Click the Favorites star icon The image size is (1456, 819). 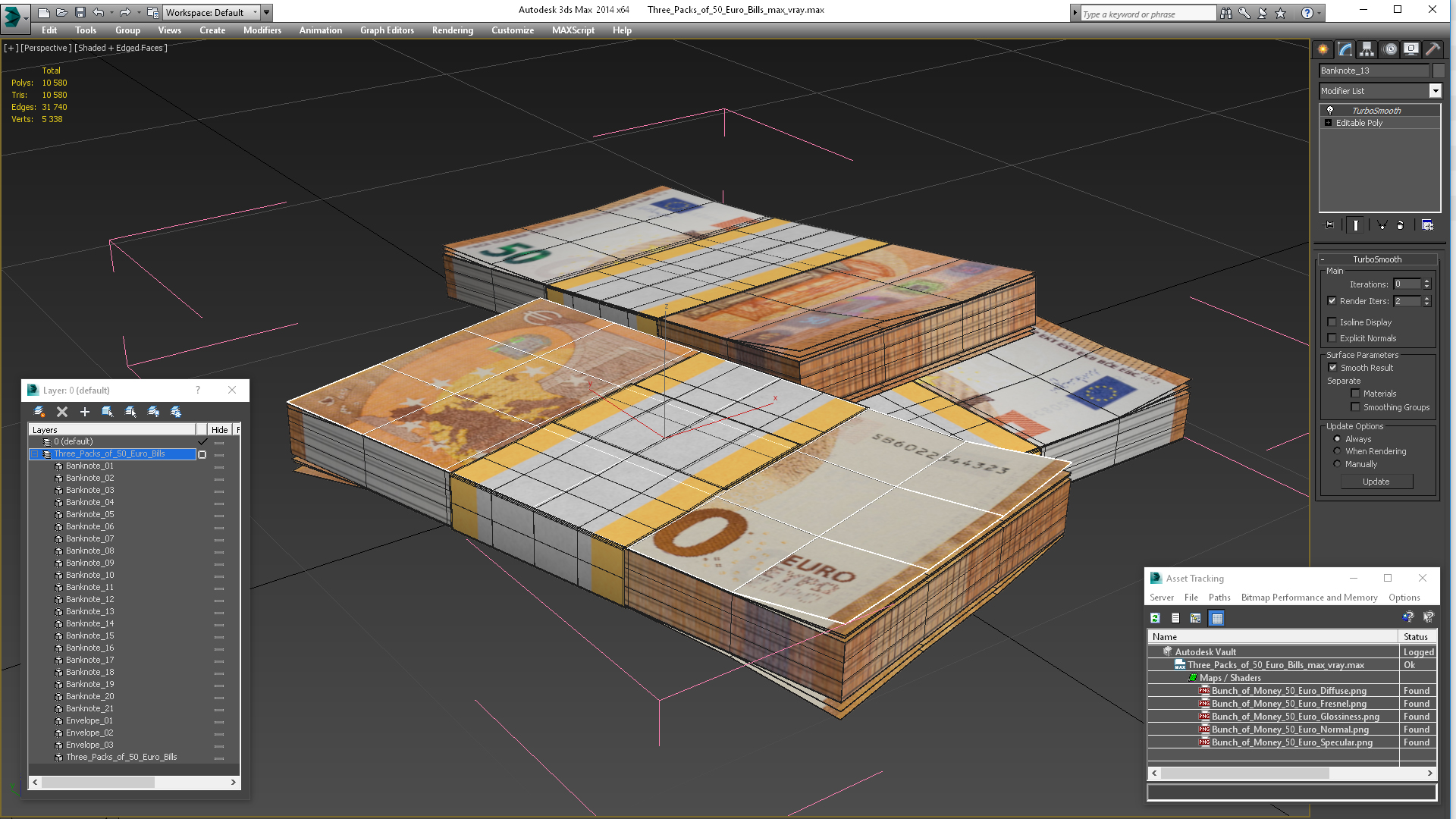(x=1281, y=13)
